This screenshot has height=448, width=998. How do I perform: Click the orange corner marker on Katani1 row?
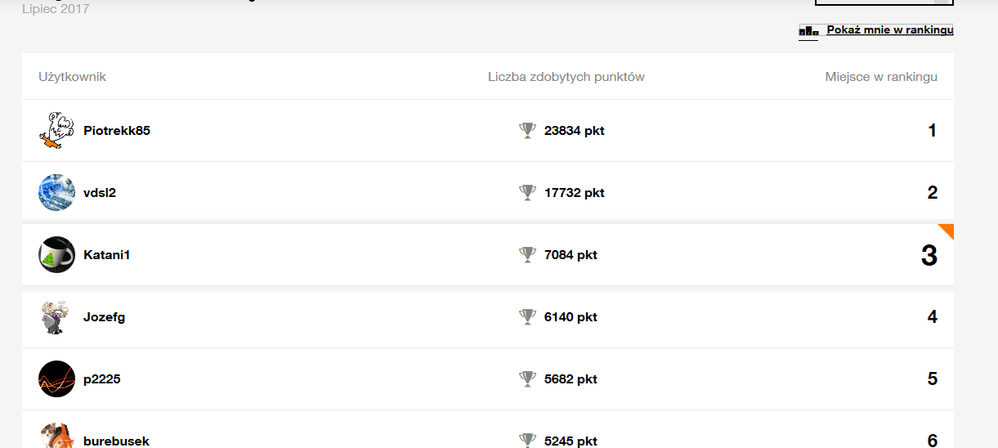coord(947,230)
